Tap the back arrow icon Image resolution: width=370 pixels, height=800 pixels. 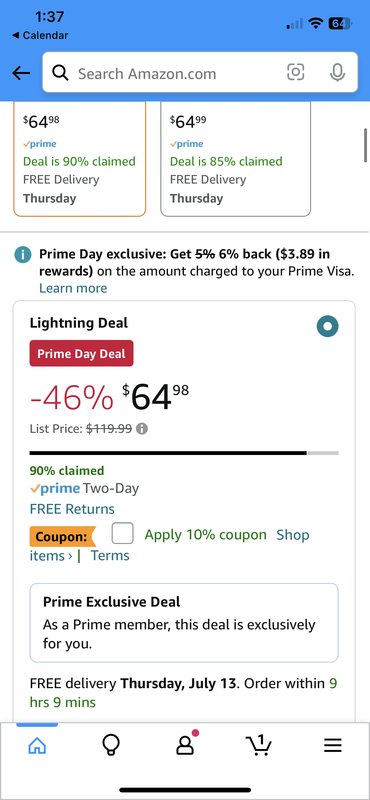21,73
